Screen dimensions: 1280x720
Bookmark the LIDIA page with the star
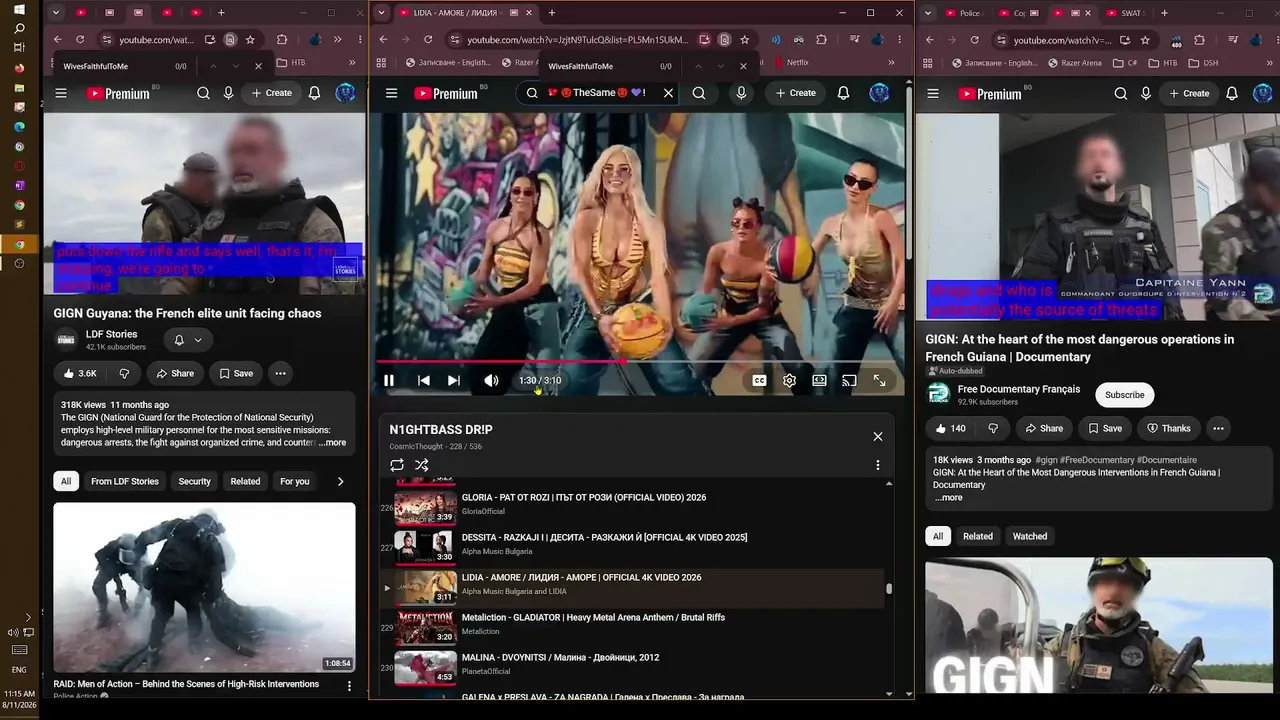[745, 40]
